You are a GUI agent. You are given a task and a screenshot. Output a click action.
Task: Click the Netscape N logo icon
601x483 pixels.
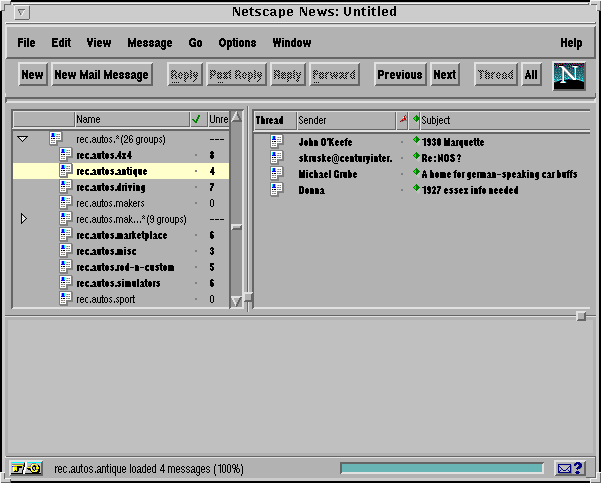coord(569,76)
